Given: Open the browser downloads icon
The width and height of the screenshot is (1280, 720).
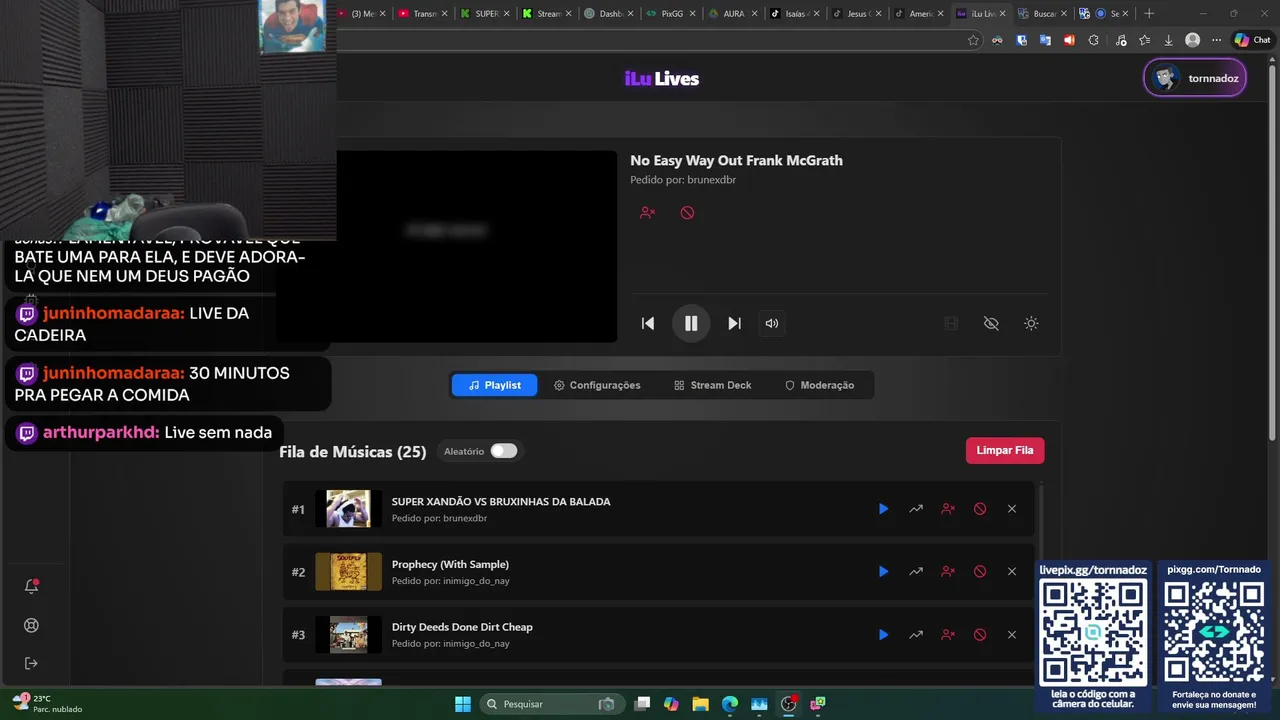Looking at the screenshot, I should [x=1168, y=40].
